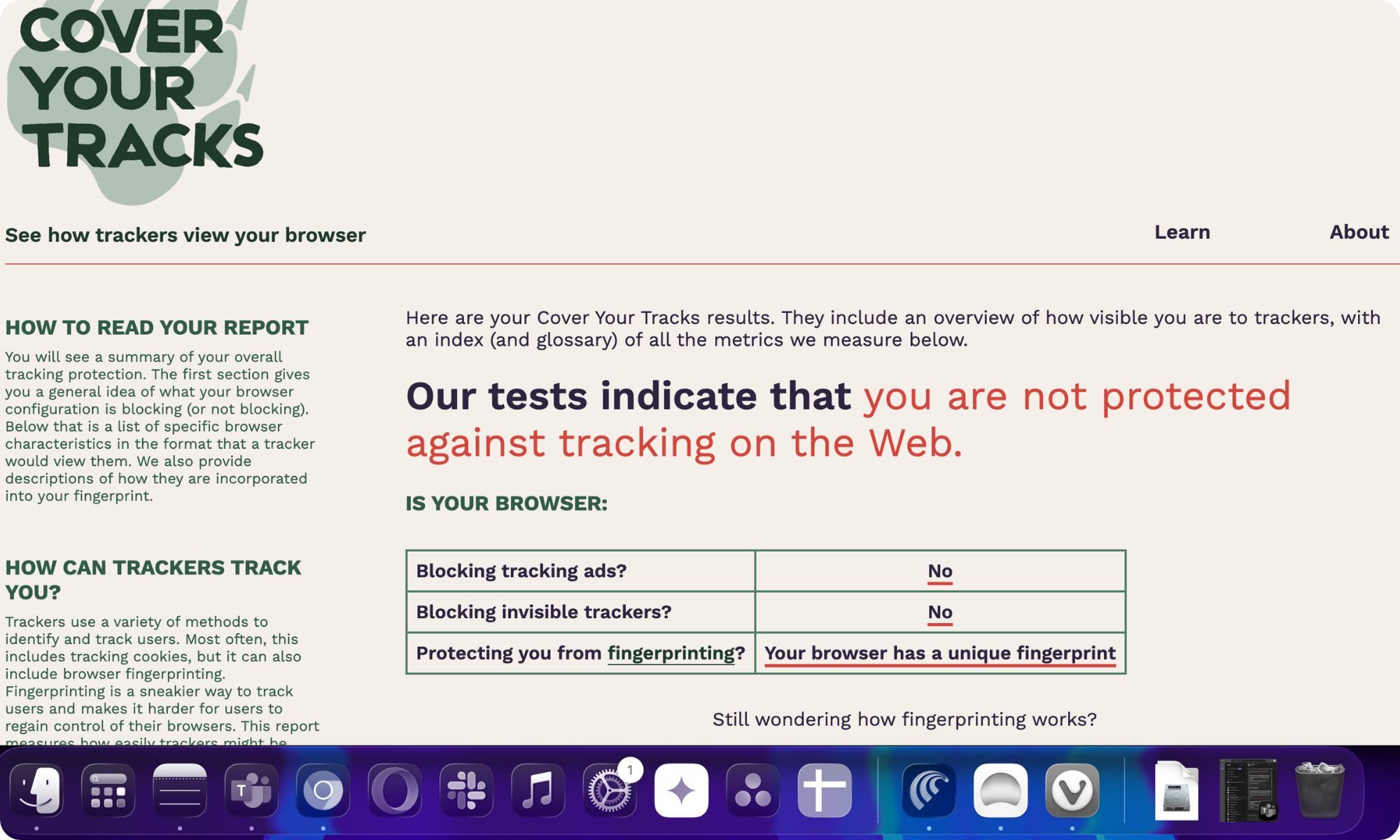Open the lined notepad app in the dock

(180, 790)
